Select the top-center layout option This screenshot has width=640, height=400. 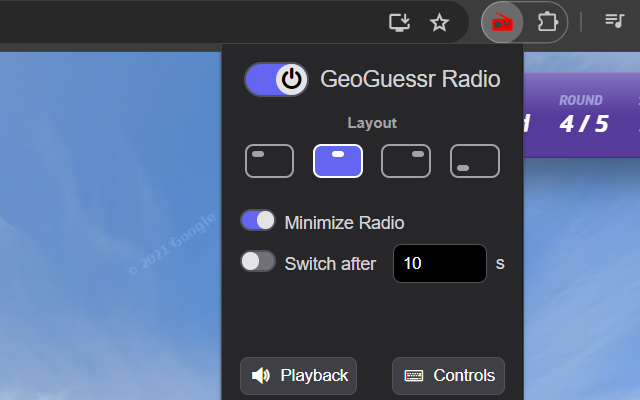pyautogui.click(x=338, y=161)
